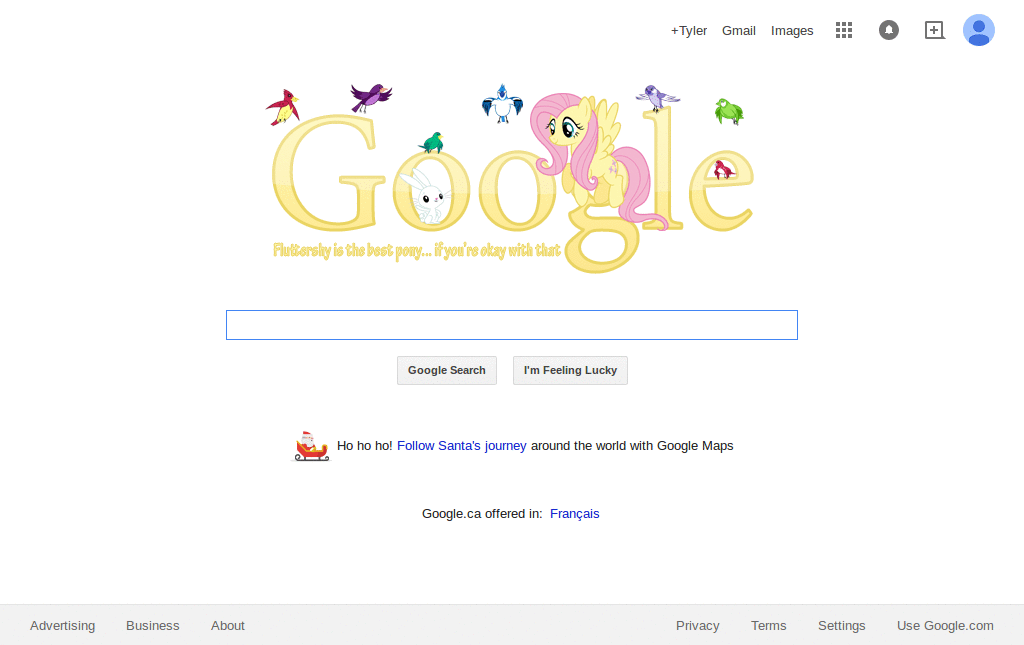Click the Google Search button
Viewport: 1024px width, 645px height.
tap(447, 370)
